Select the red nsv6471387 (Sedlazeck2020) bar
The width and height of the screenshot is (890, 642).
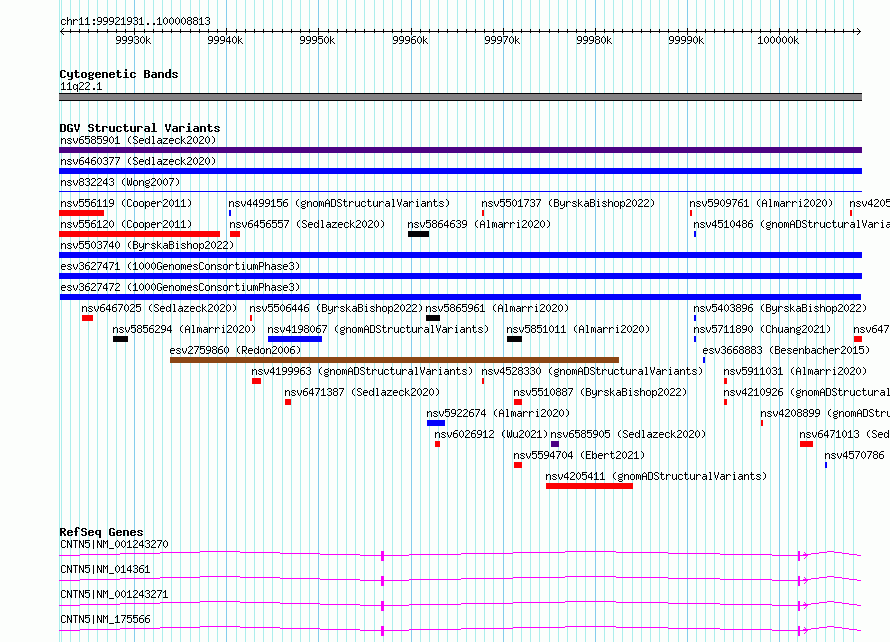[288, 402]
